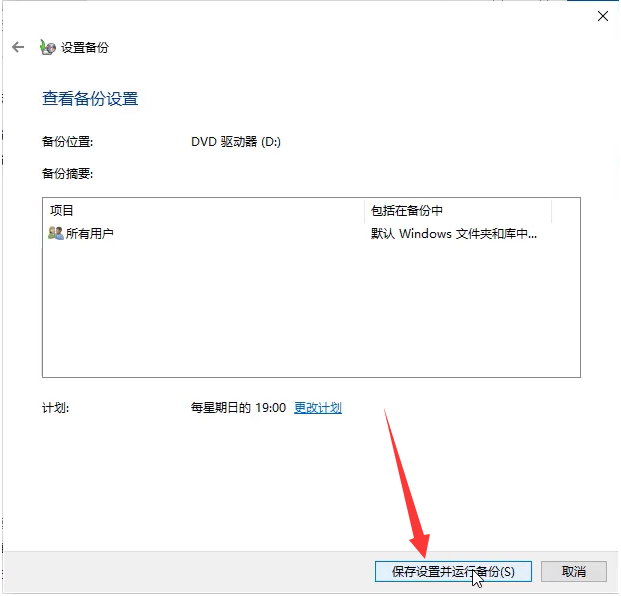Click the 计划 label

[55, 408]
